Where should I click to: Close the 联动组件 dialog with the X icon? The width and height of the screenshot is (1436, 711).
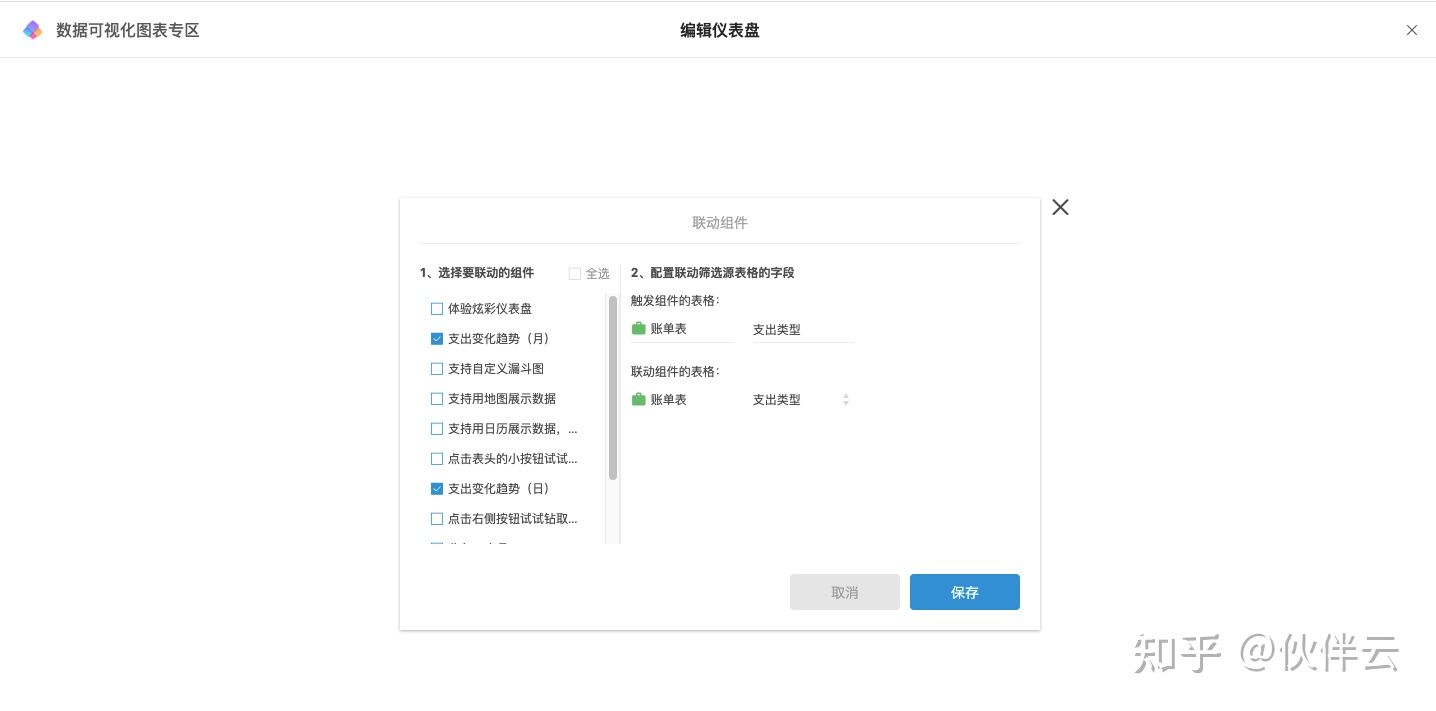(x=1060, y=207)
